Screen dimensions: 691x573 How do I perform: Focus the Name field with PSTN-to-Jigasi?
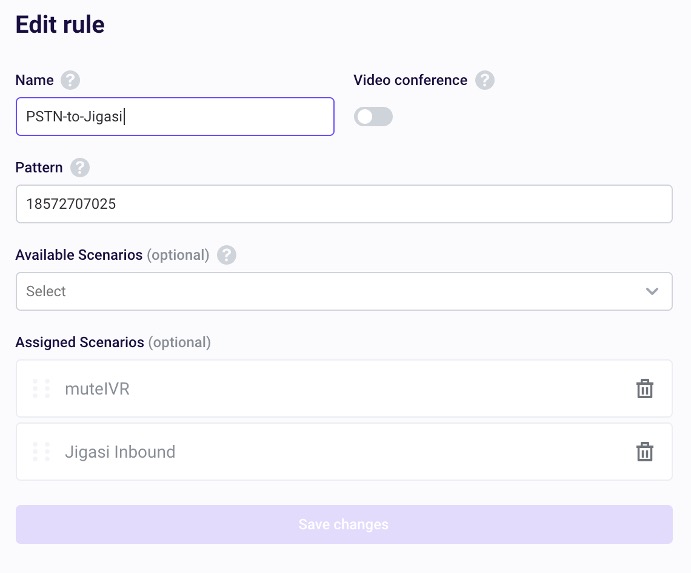[x=175, y=116]
